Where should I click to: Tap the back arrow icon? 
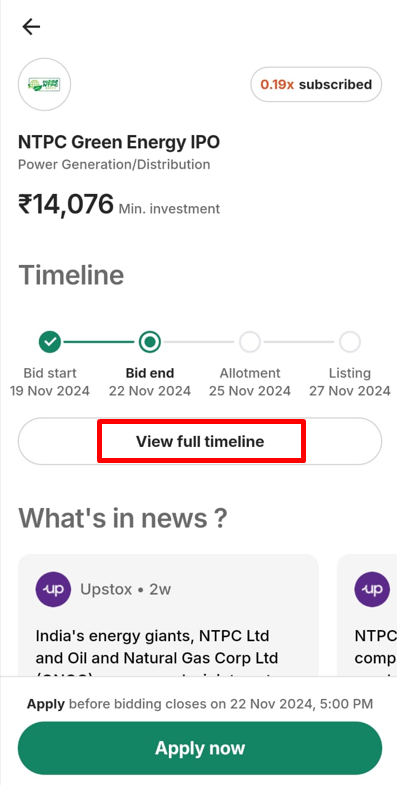tap(31, 27)
